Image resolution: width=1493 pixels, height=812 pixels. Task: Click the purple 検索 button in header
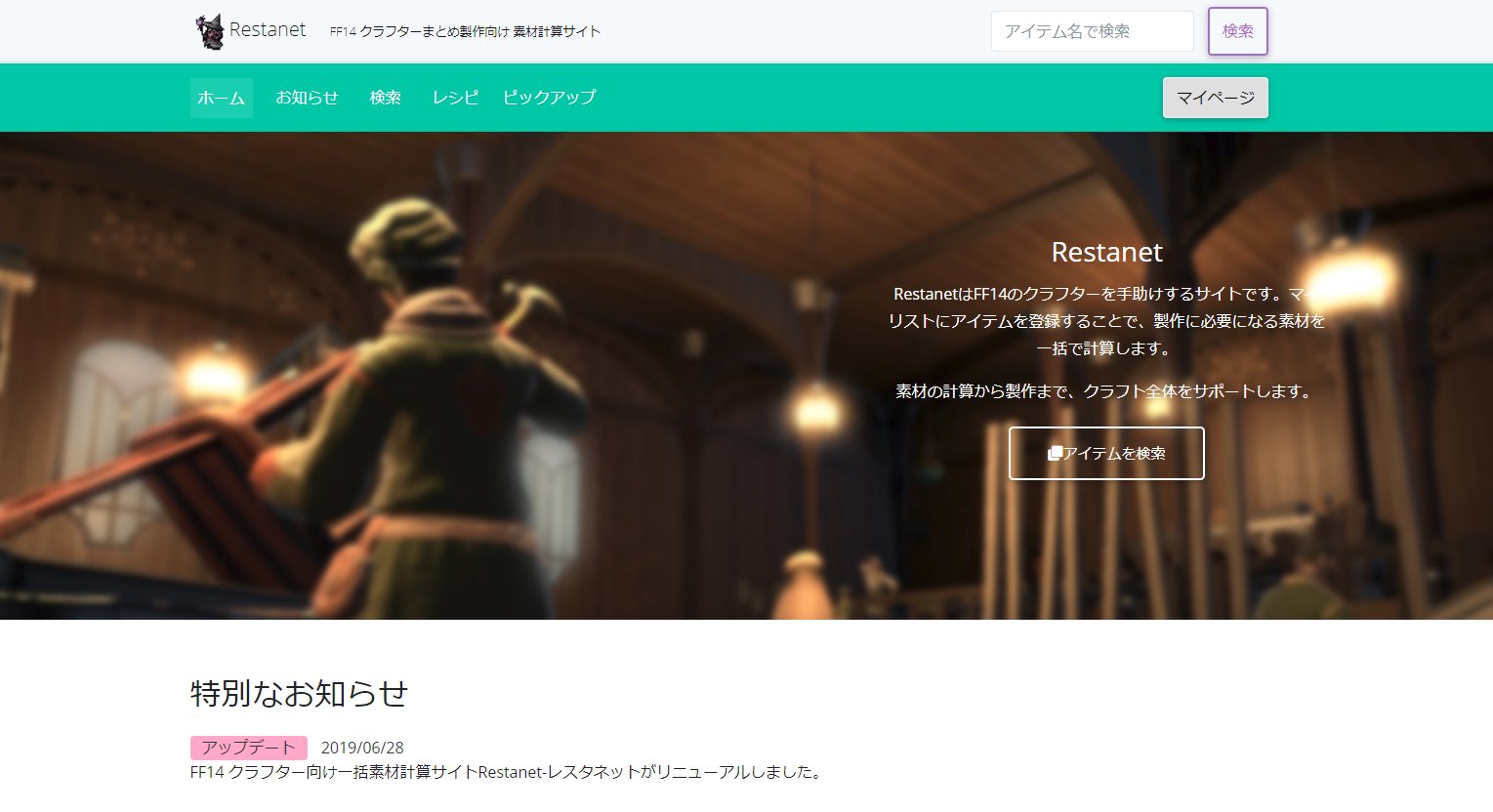pyautogui.click(x=1237, y=31)
